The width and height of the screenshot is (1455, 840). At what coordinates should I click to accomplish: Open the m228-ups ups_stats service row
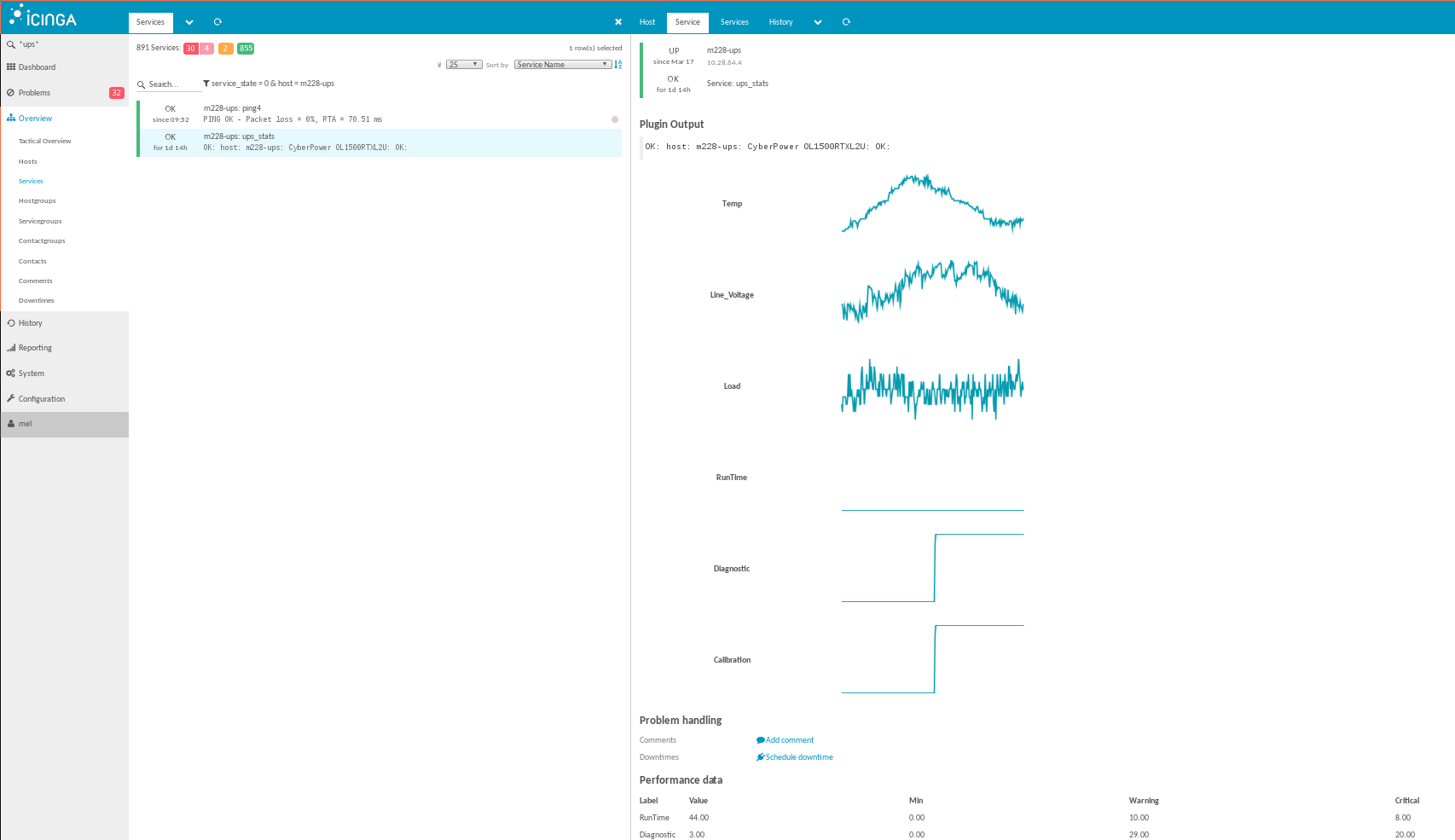[x=380, y=142]
